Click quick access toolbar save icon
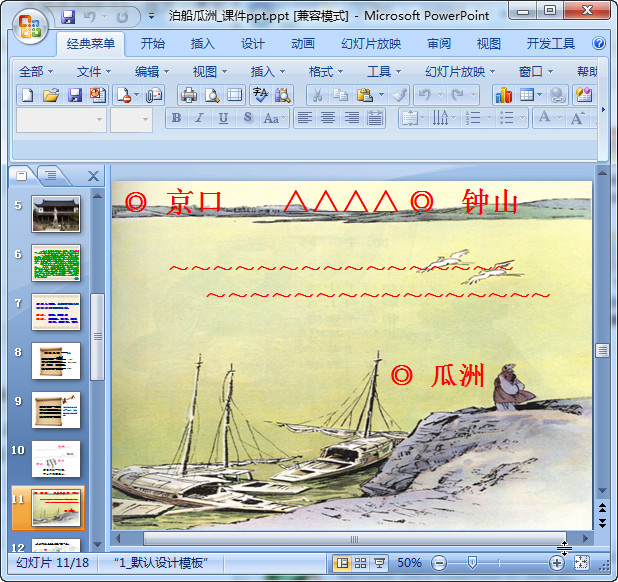618x582 pixels. click(68, 17)
